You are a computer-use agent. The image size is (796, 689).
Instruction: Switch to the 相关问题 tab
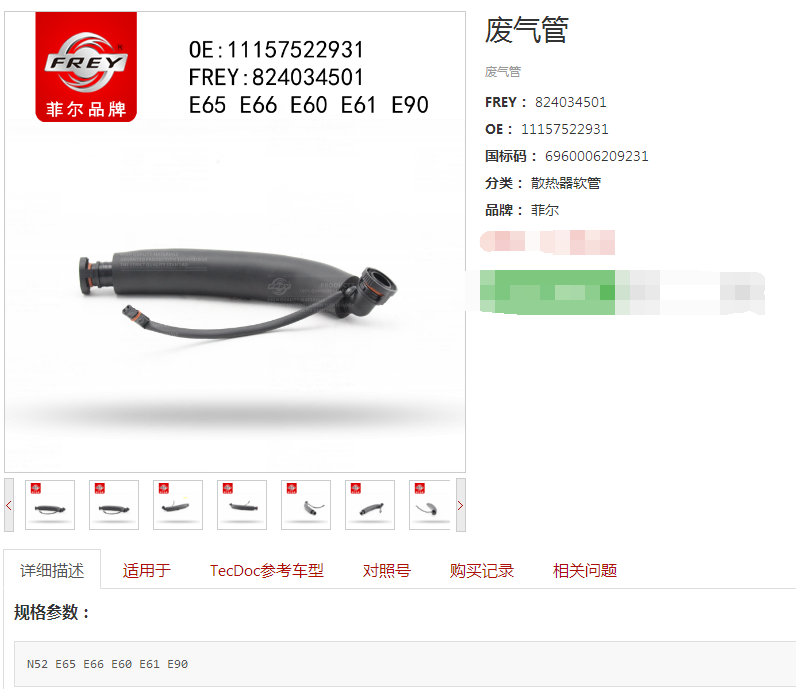coord(585,571)
